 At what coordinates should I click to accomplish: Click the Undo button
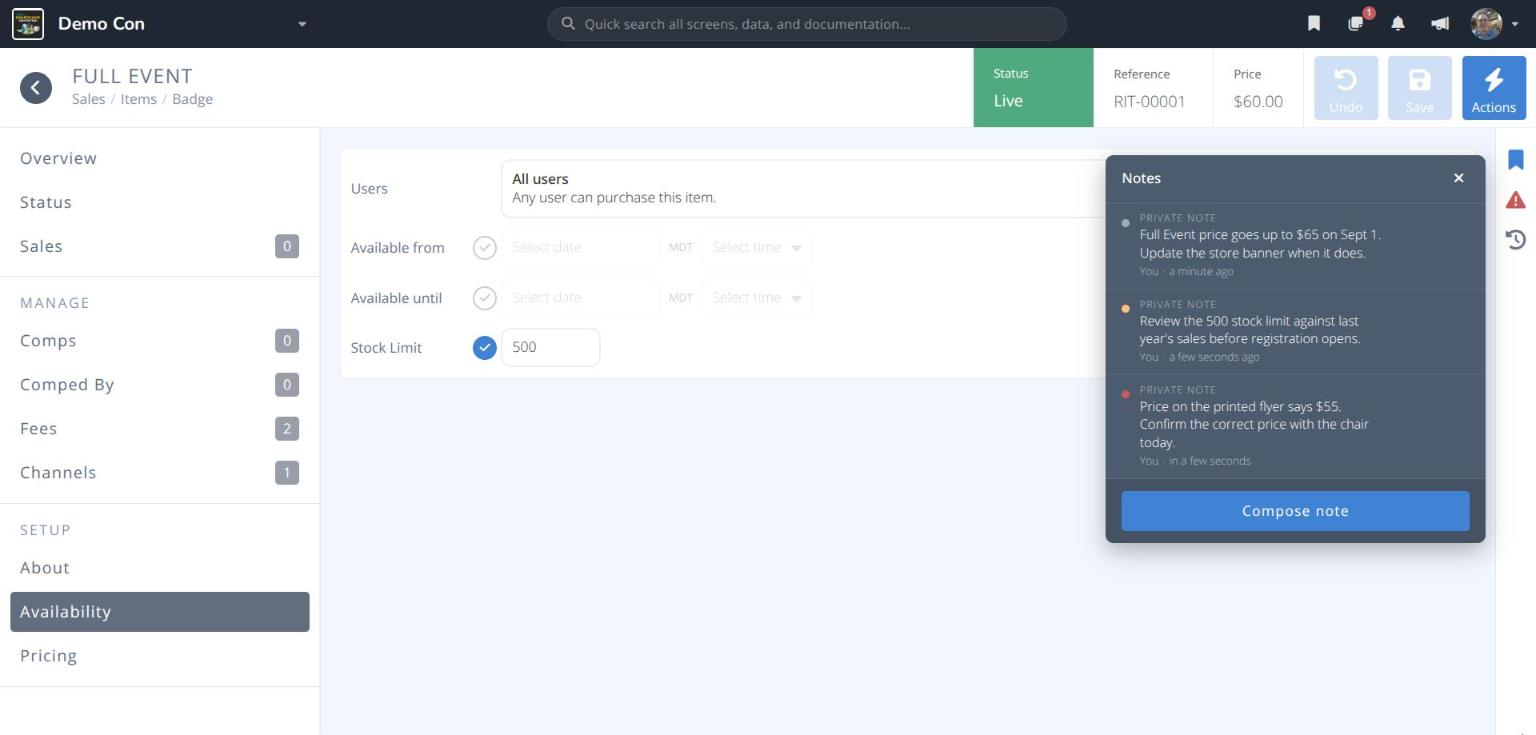click(x=1345, y=88)
